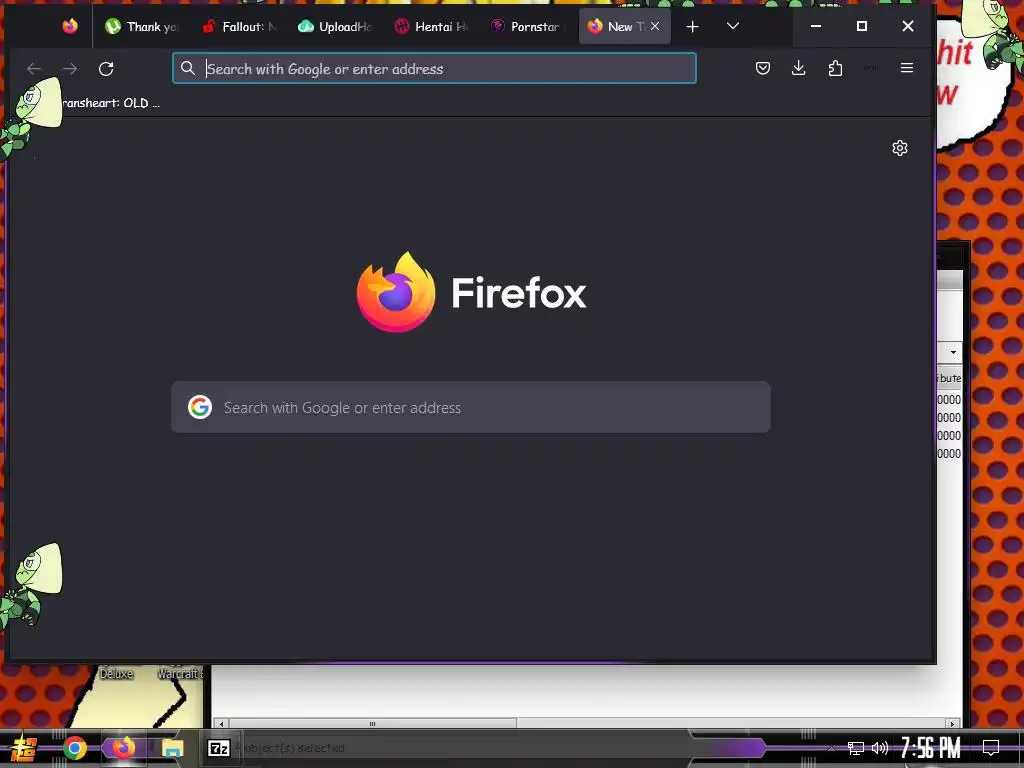The height and width of the screenshot is (768, 1024).
Task: Expand the List all tabs chevron
Action: pos(733,26)
